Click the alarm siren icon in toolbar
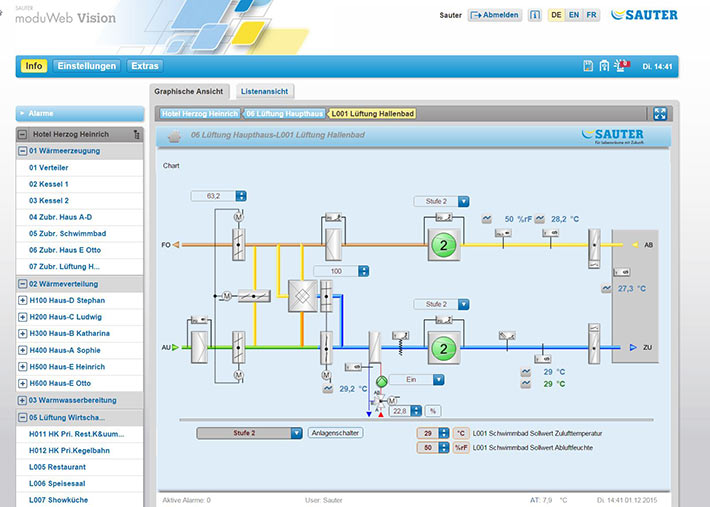 [x=621, y=66]
